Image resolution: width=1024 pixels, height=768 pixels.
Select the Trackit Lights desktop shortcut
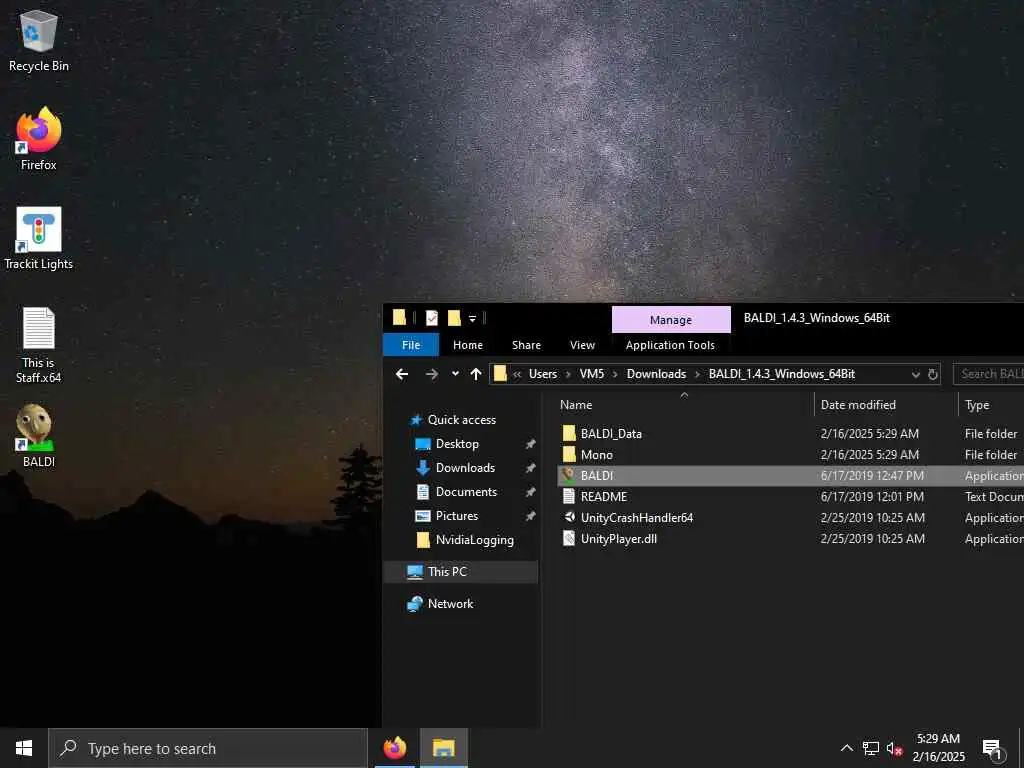pos(39,238)
